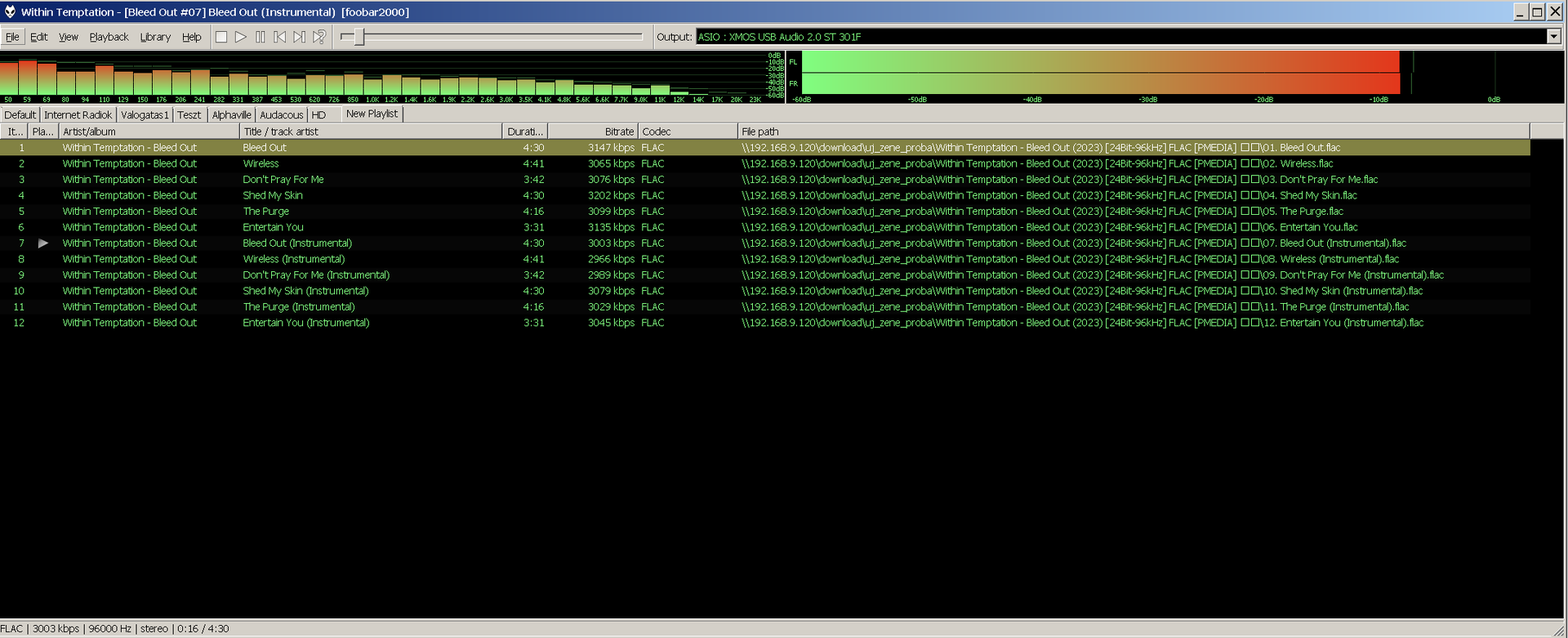Sort by Codec column header
The height and width of the screenshot is (638, 1568).
tap(688, 132)
